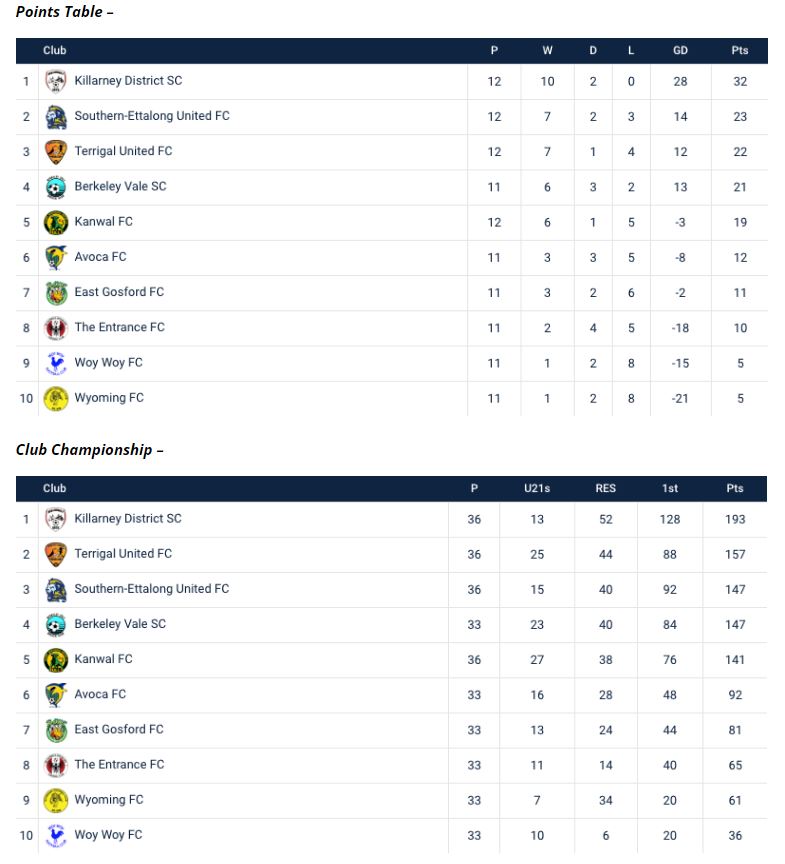This screenshot has height=864, width=785.
Task: Open The Entrance FC name in Points Table
Action: tap(119, 327)
